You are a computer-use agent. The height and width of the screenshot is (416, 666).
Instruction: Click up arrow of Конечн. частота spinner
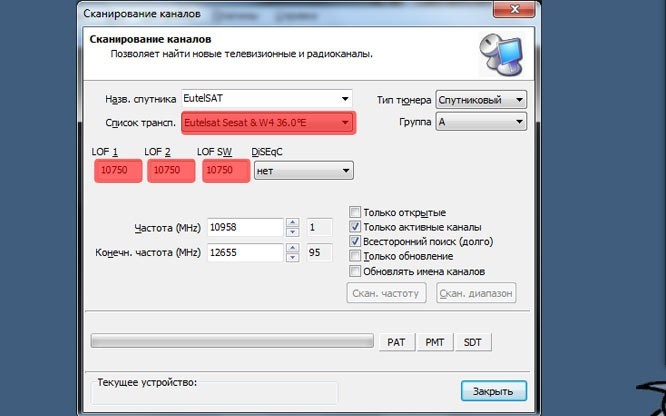291,248
